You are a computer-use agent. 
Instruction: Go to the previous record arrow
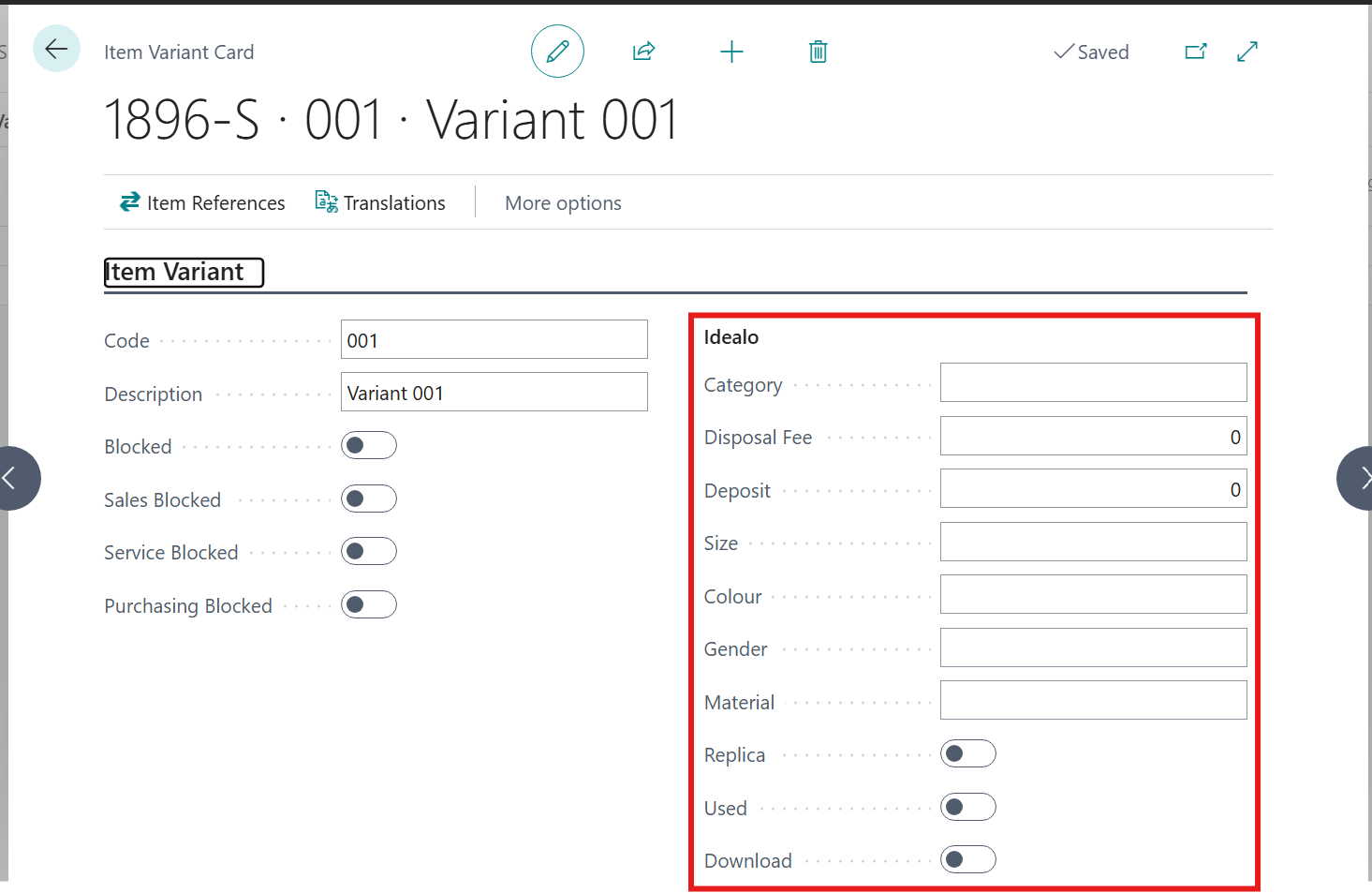(x=15, y=479)
